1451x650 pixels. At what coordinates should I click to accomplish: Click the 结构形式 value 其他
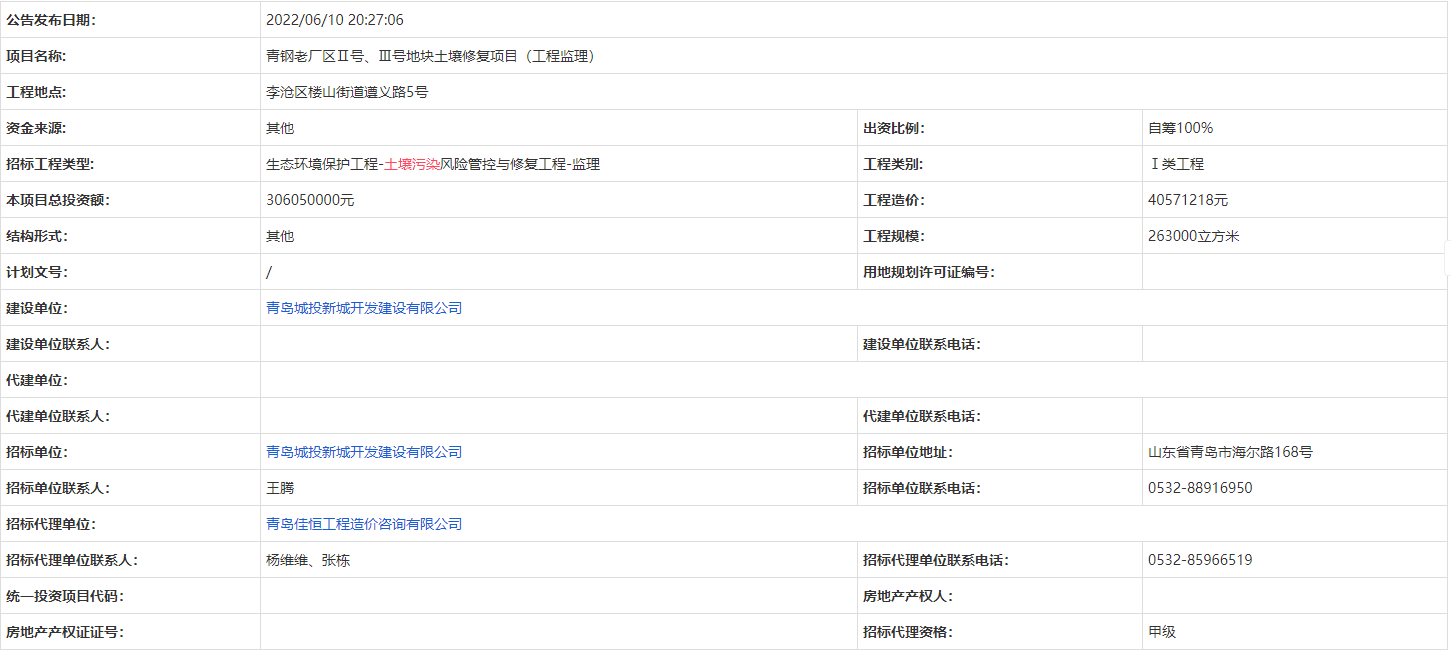click(x=280, y=236)
